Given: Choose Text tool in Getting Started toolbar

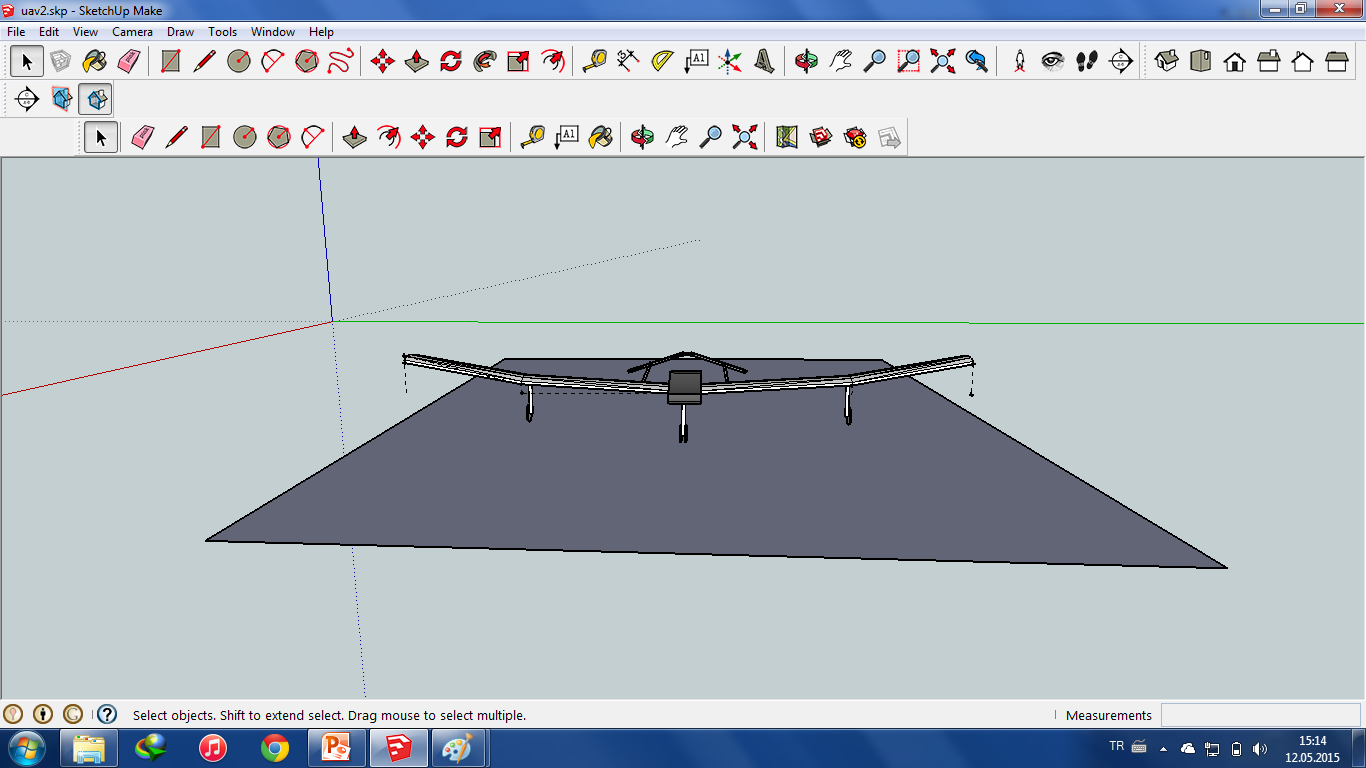Looking at the screenshot, I should pos(566,137).
